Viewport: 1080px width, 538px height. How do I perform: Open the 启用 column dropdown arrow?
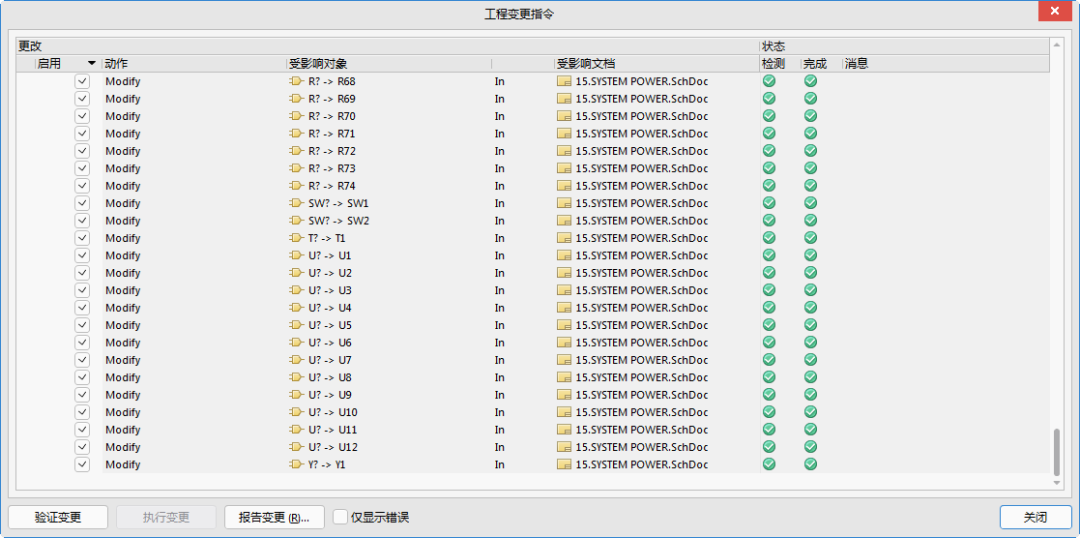[x=92, y=63]
